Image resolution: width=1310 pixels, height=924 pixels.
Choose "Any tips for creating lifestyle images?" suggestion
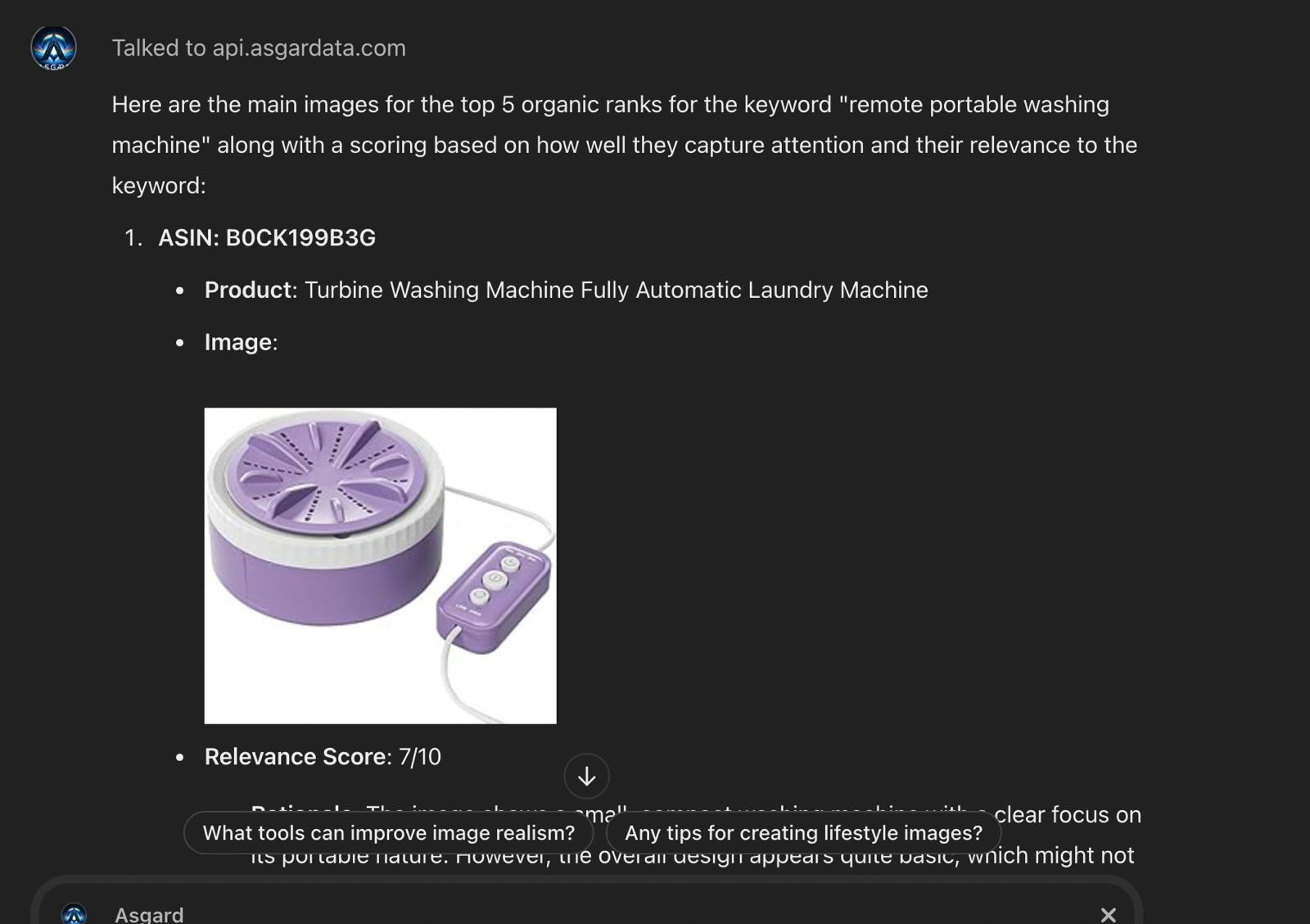[803, 832]
